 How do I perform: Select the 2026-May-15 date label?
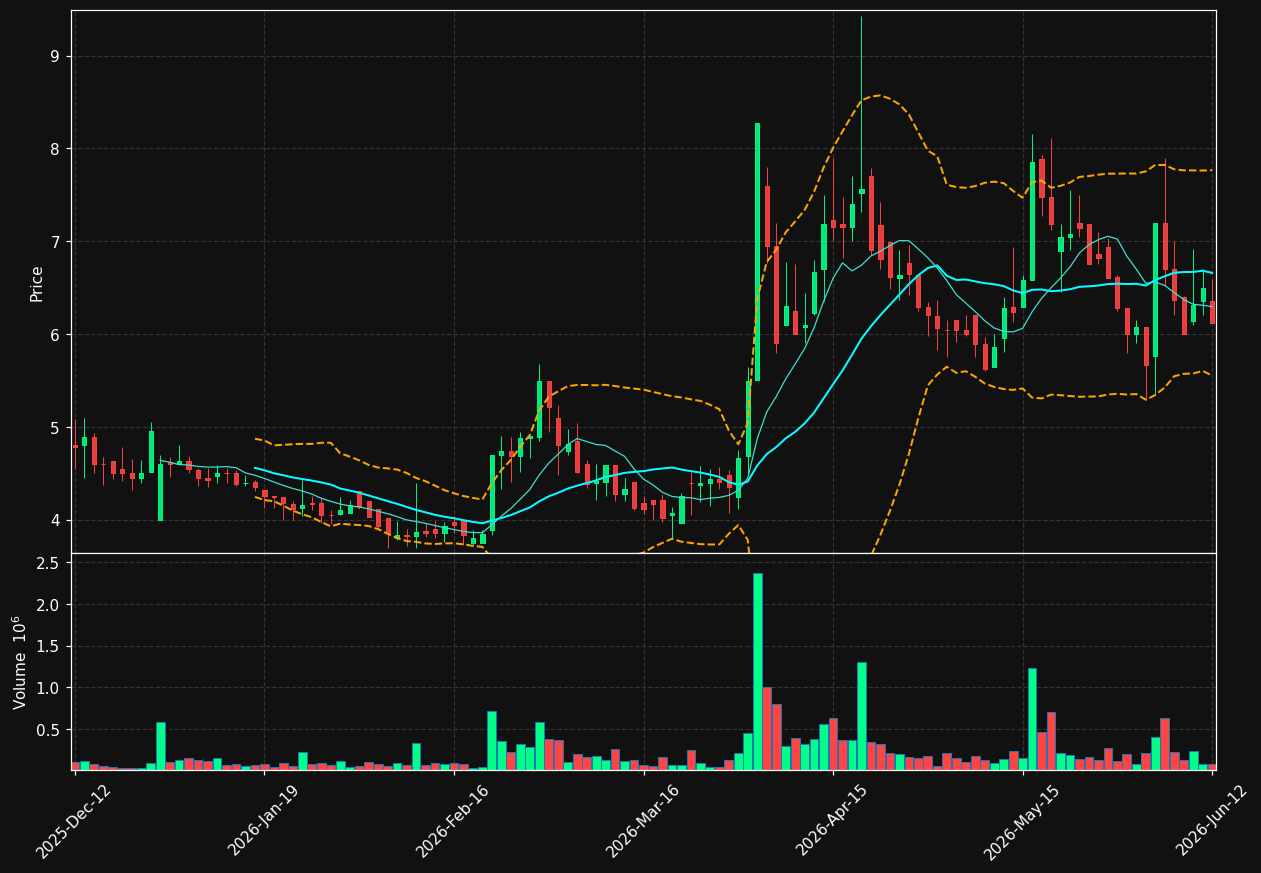coord(1022,820)
